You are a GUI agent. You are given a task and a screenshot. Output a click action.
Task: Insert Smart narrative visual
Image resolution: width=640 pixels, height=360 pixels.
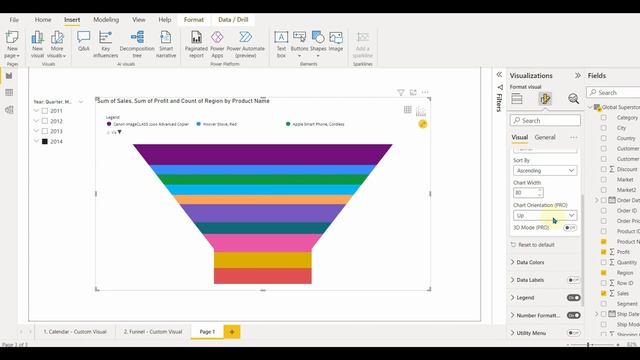coord(166,44)
